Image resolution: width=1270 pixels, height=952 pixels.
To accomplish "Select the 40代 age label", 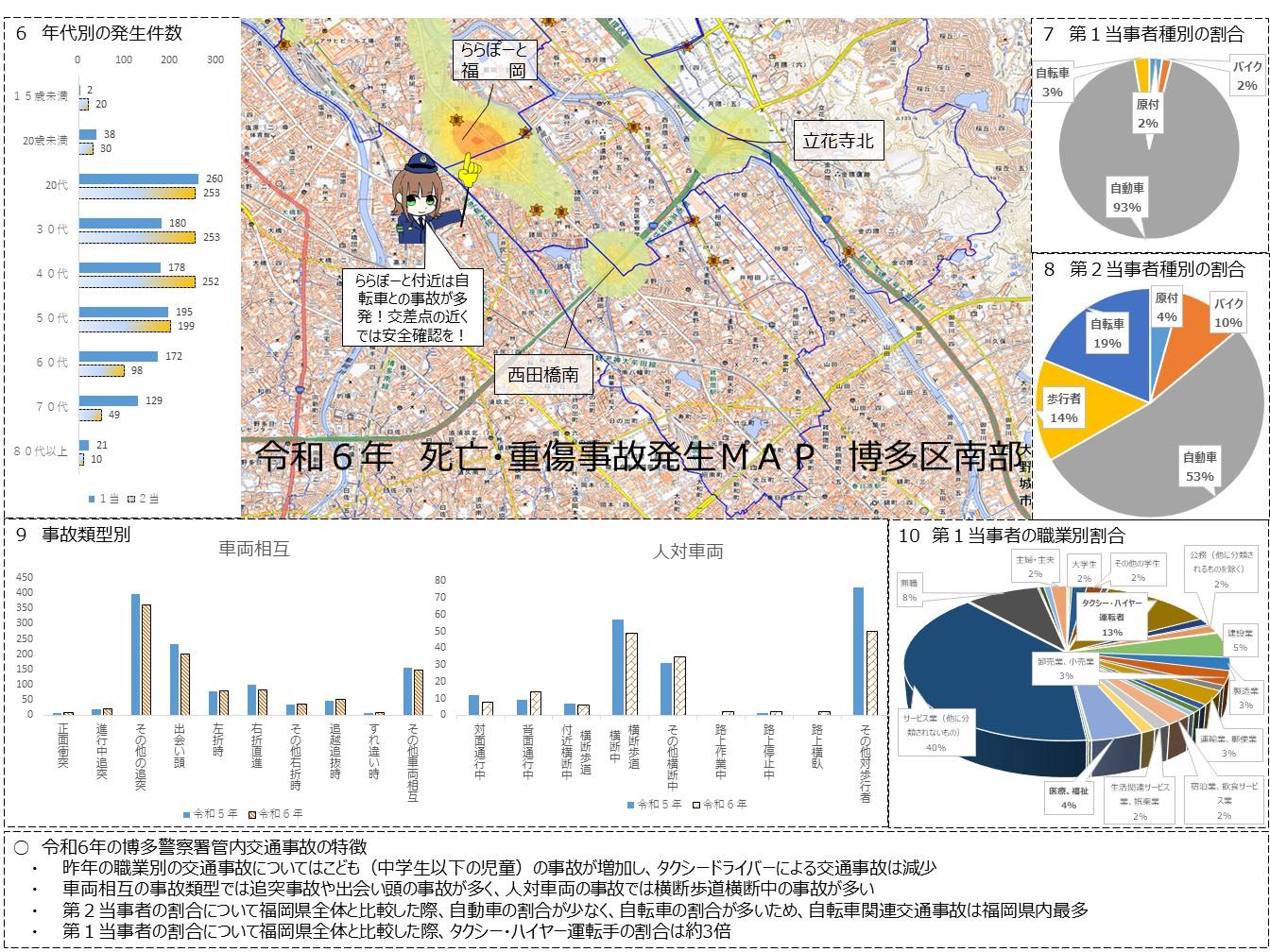I will (52, 274).
